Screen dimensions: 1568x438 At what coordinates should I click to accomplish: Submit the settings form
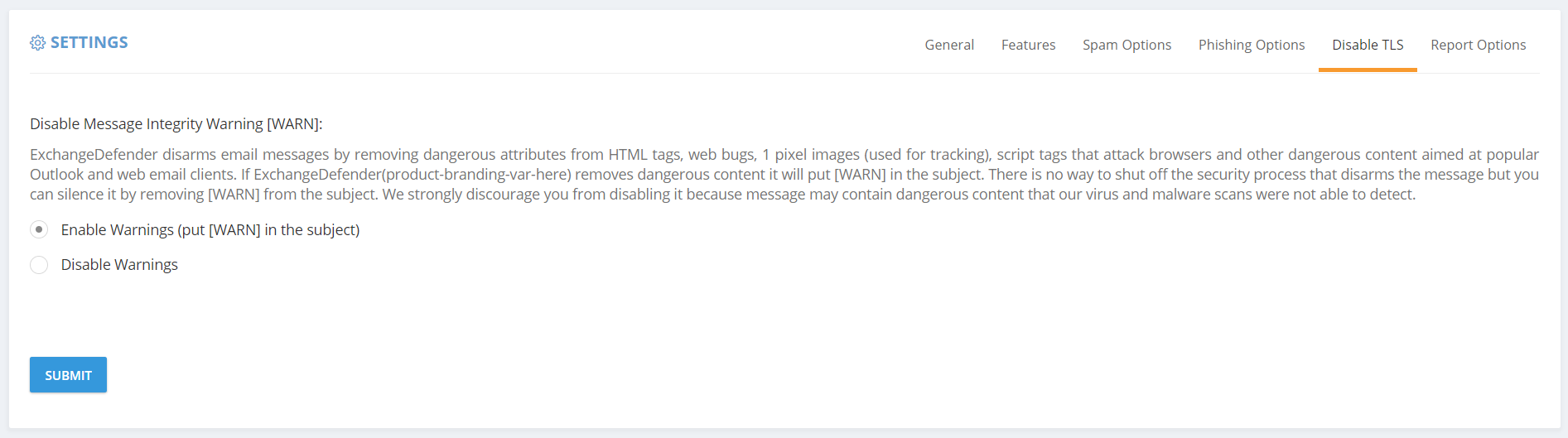click(68, 375)
